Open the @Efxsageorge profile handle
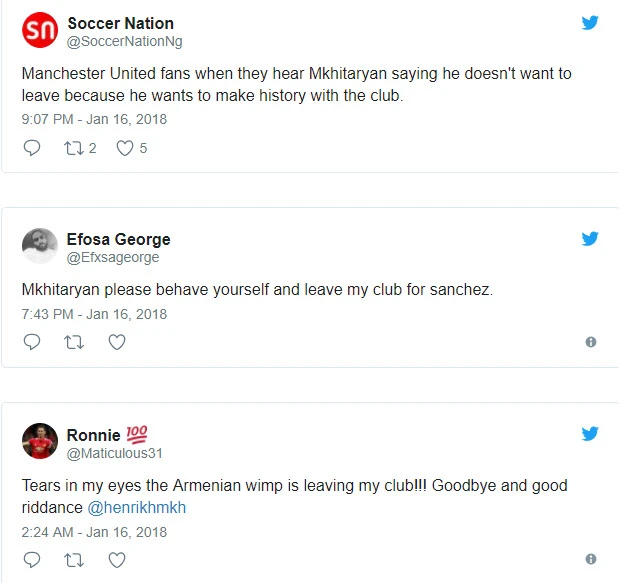This screenshot has width=619, height=583. point(113,258)
